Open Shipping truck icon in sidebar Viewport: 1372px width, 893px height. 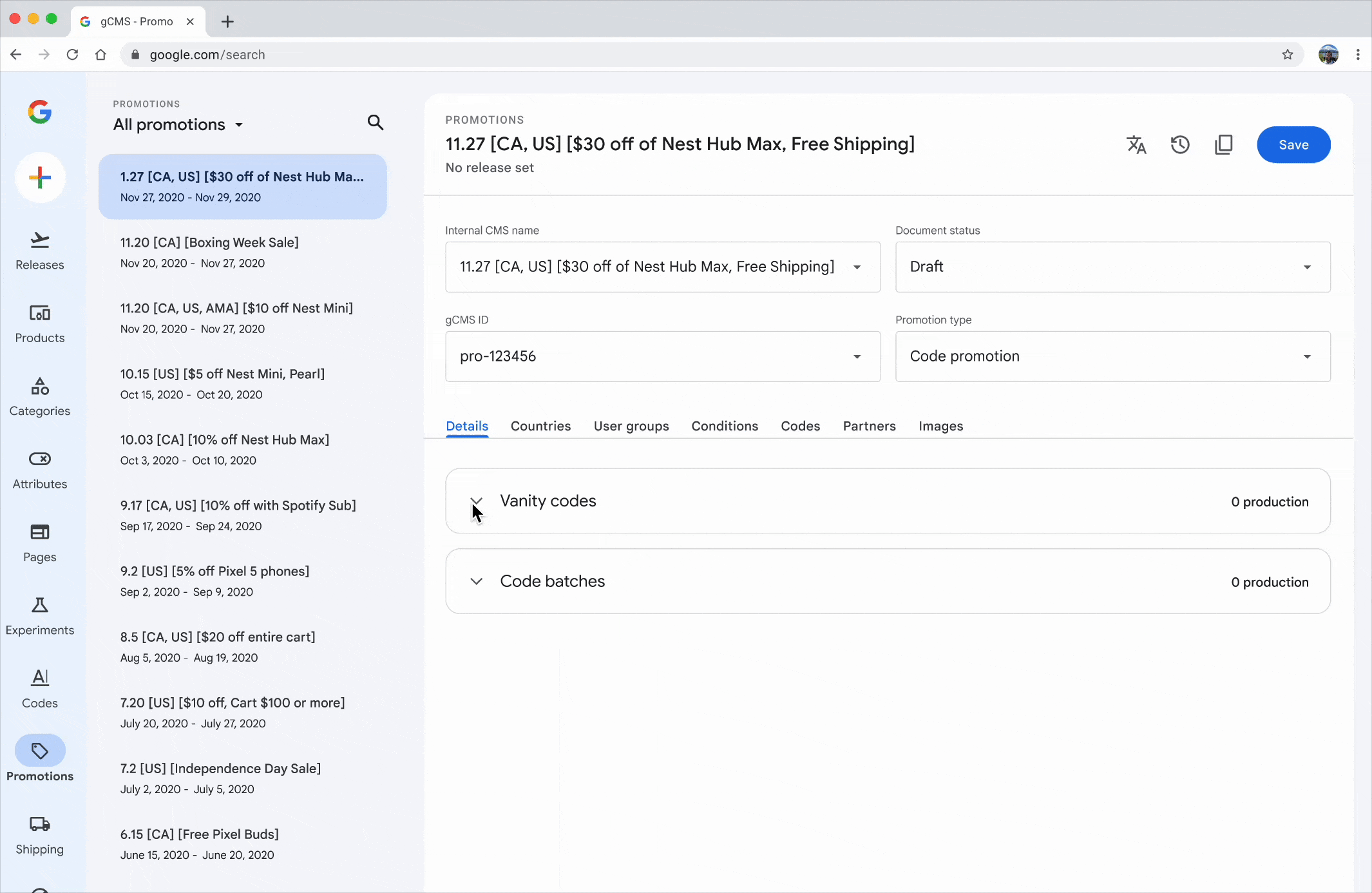coord(40,835)
